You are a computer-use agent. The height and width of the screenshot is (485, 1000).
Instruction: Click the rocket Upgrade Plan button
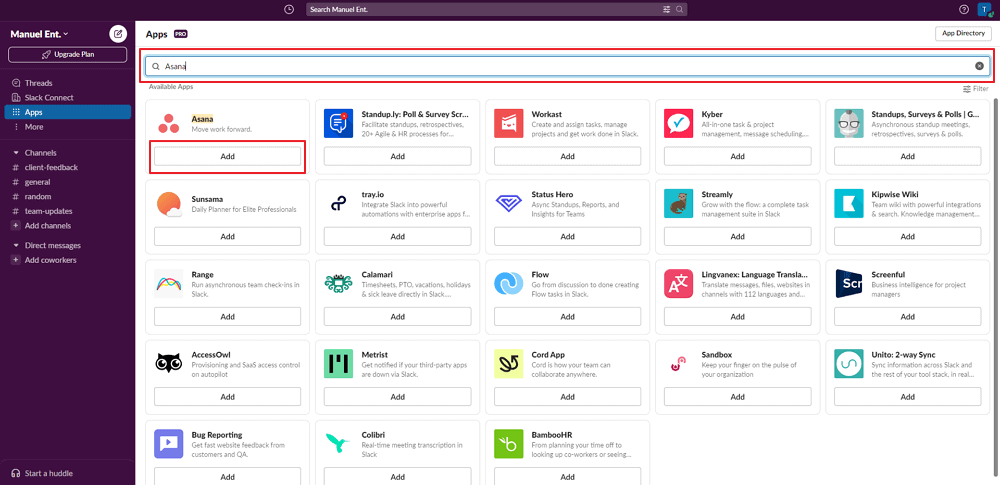click(68, 55)
